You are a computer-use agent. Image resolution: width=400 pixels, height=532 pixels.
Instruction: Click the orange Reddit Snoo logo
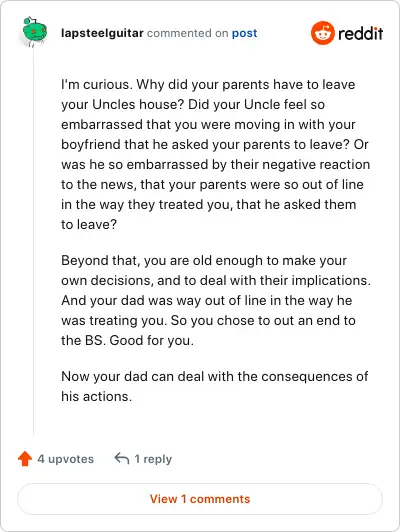(322, 33)
